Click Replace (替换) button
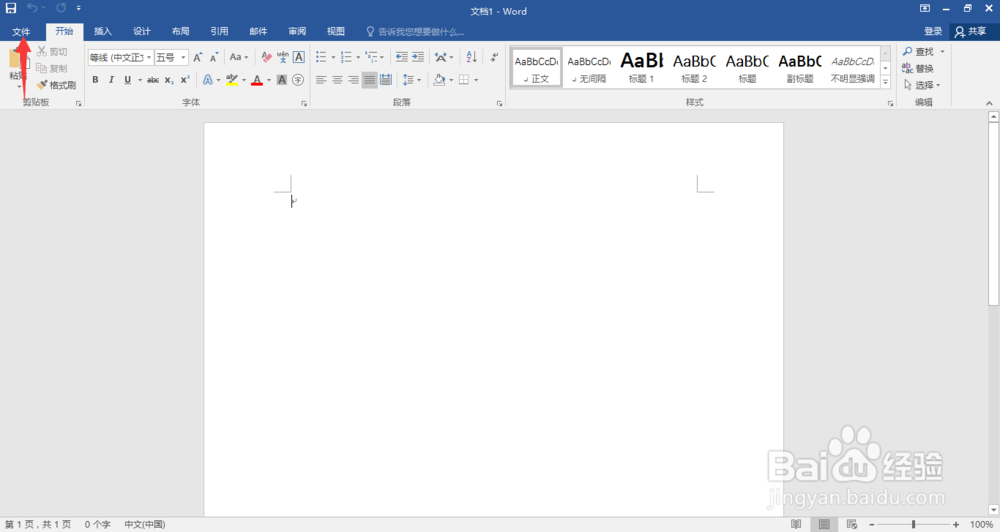The height and width of the screenshot is (532, 1000). (918, 68)
